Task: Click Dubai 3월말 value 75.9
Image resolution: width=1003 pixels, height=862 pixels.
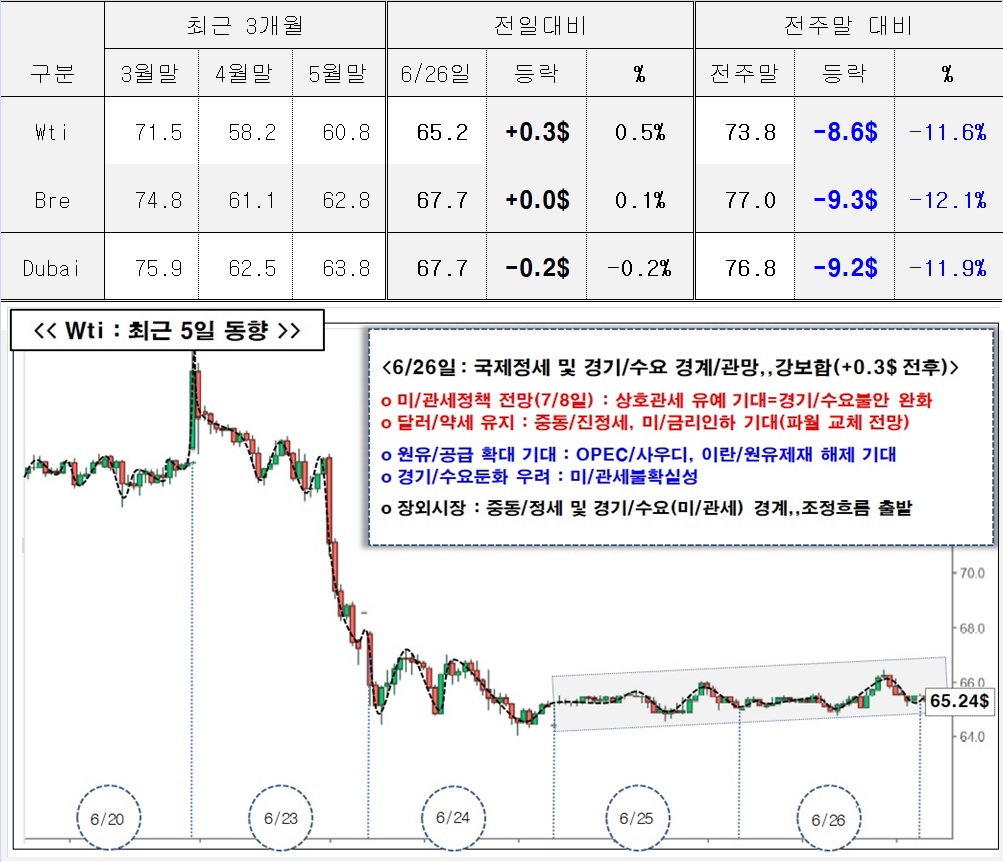Action: 158,268
